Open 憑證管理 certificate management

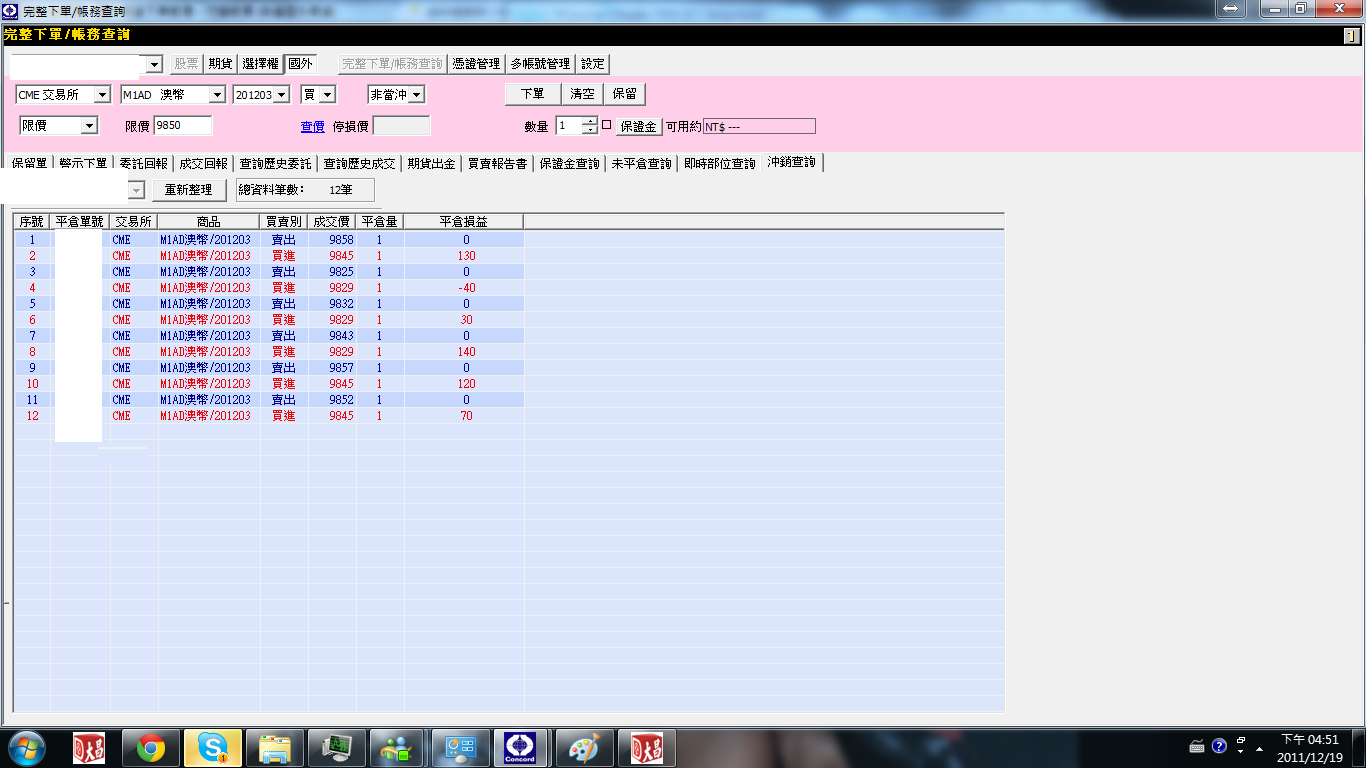tap(476, 63)
